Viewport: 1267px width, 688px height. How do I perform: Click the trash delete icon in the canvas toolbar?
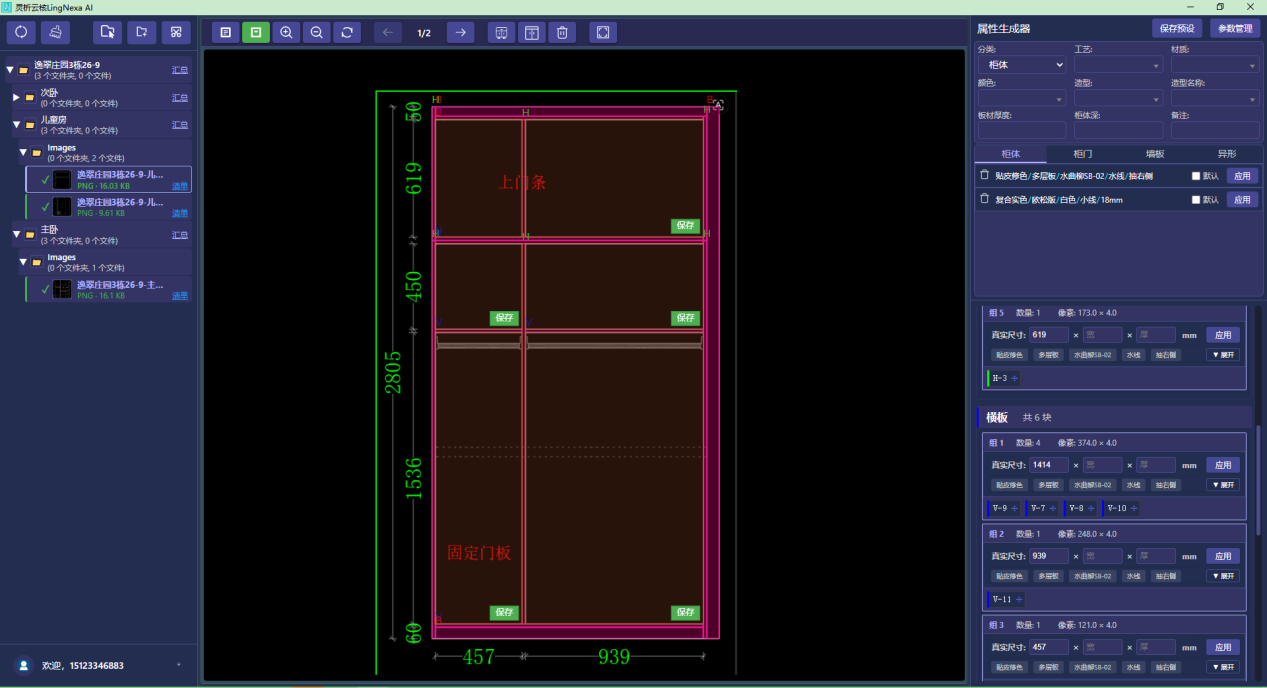pos(562,33)
